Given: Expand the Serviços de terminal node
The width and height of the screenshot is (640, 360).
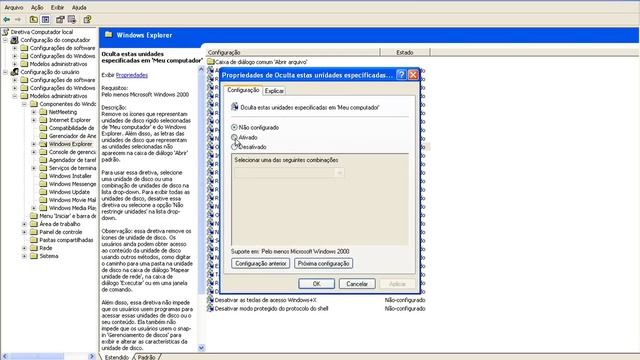Looking at the screenshot, I should coord(34,168).
